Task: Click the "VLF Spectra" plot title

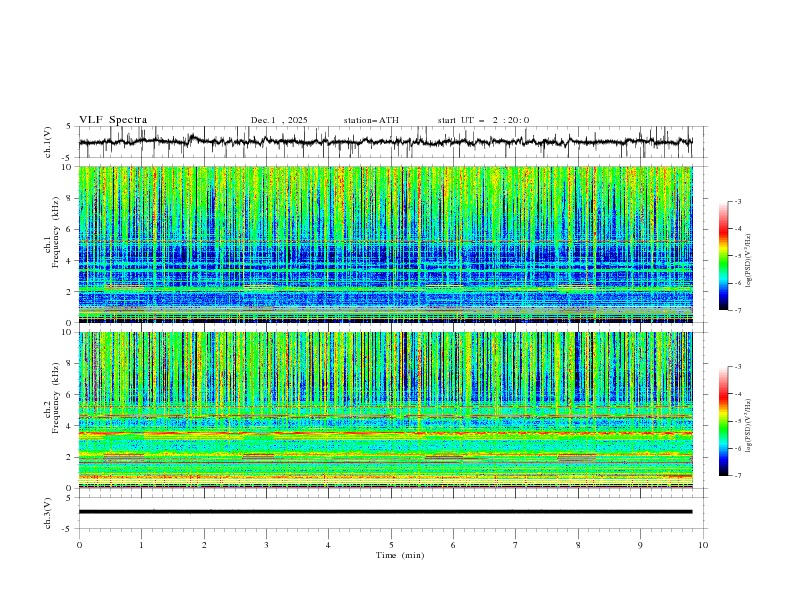Action: pyautogui.click(x=113, y=120)
